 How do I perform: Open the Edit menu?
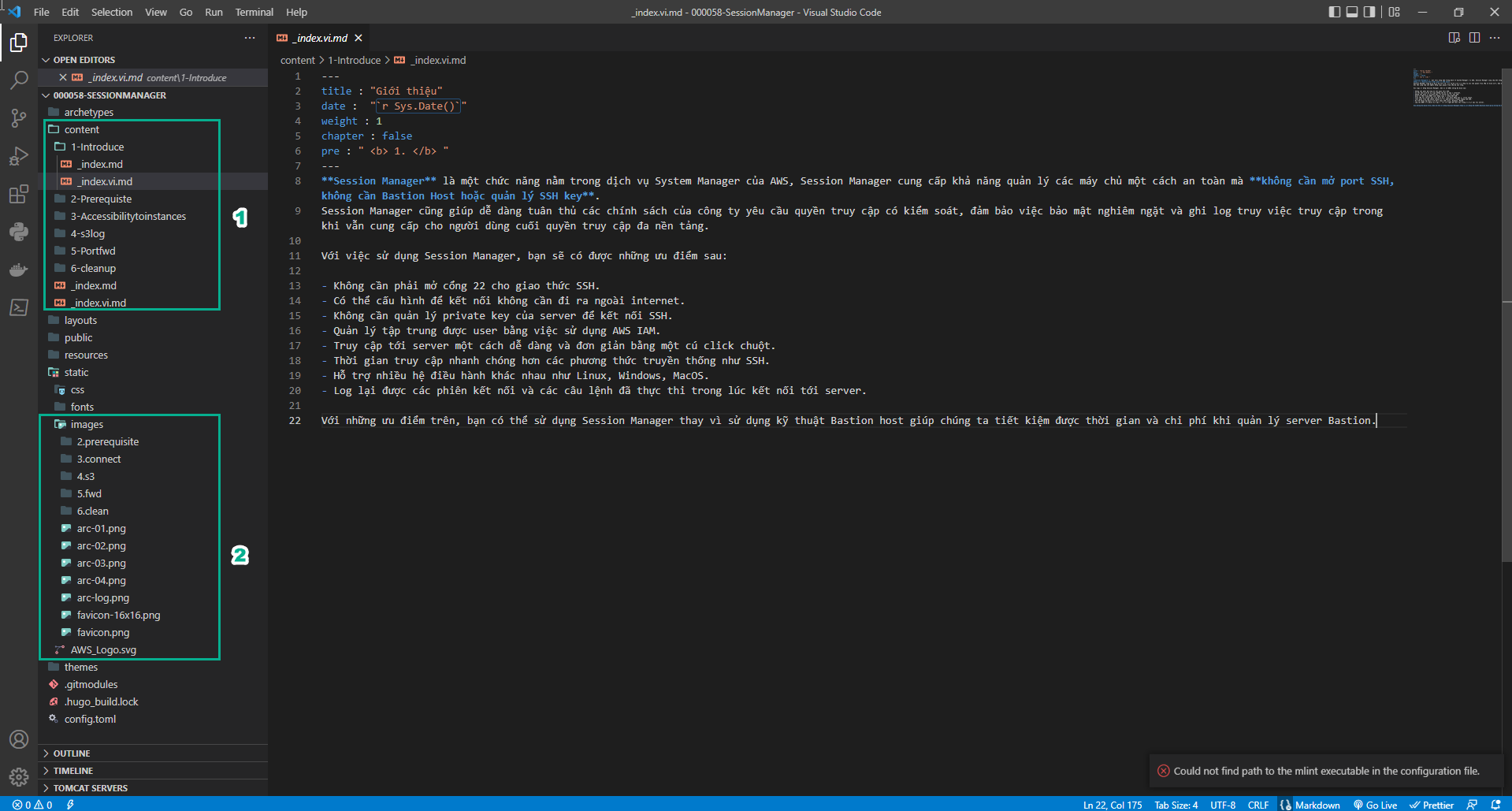coord(70,12)
